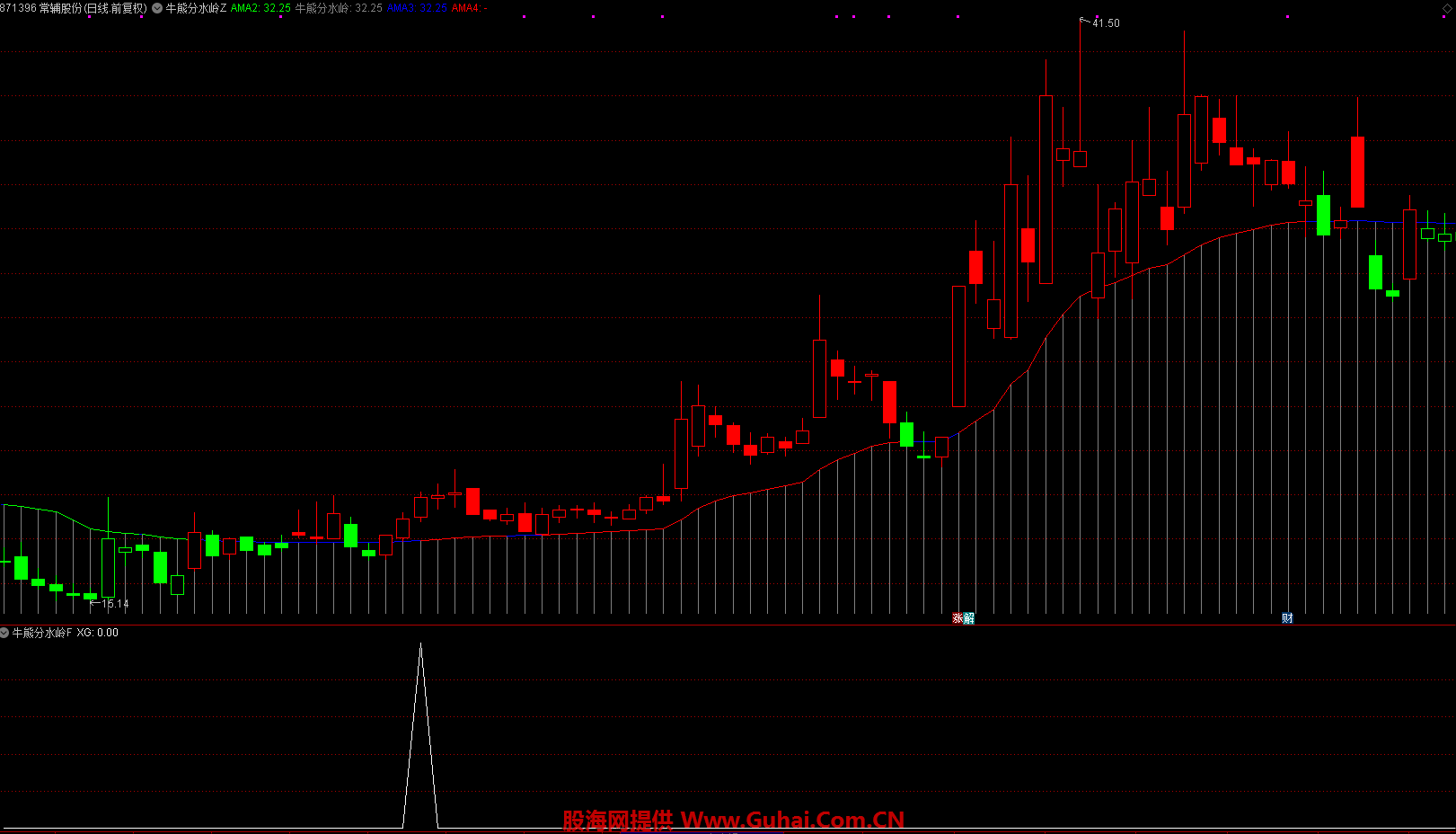Screen dimensions: 1456x834
Task: Click the red 涨 event marker
Action: pyautogui.click(x=957, y=618)
